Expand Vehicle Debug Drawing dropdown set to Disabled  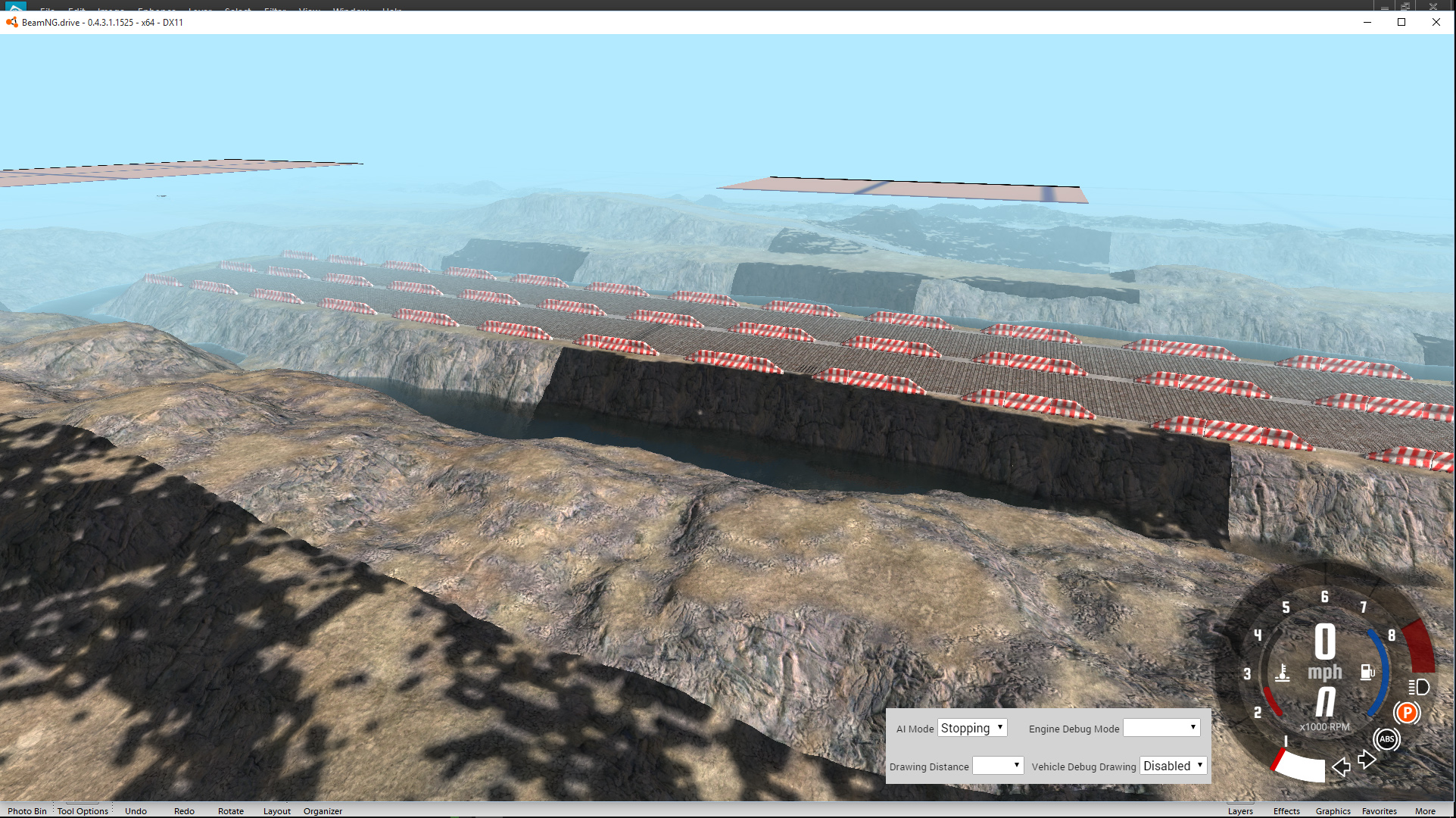tap(1173, 766)
